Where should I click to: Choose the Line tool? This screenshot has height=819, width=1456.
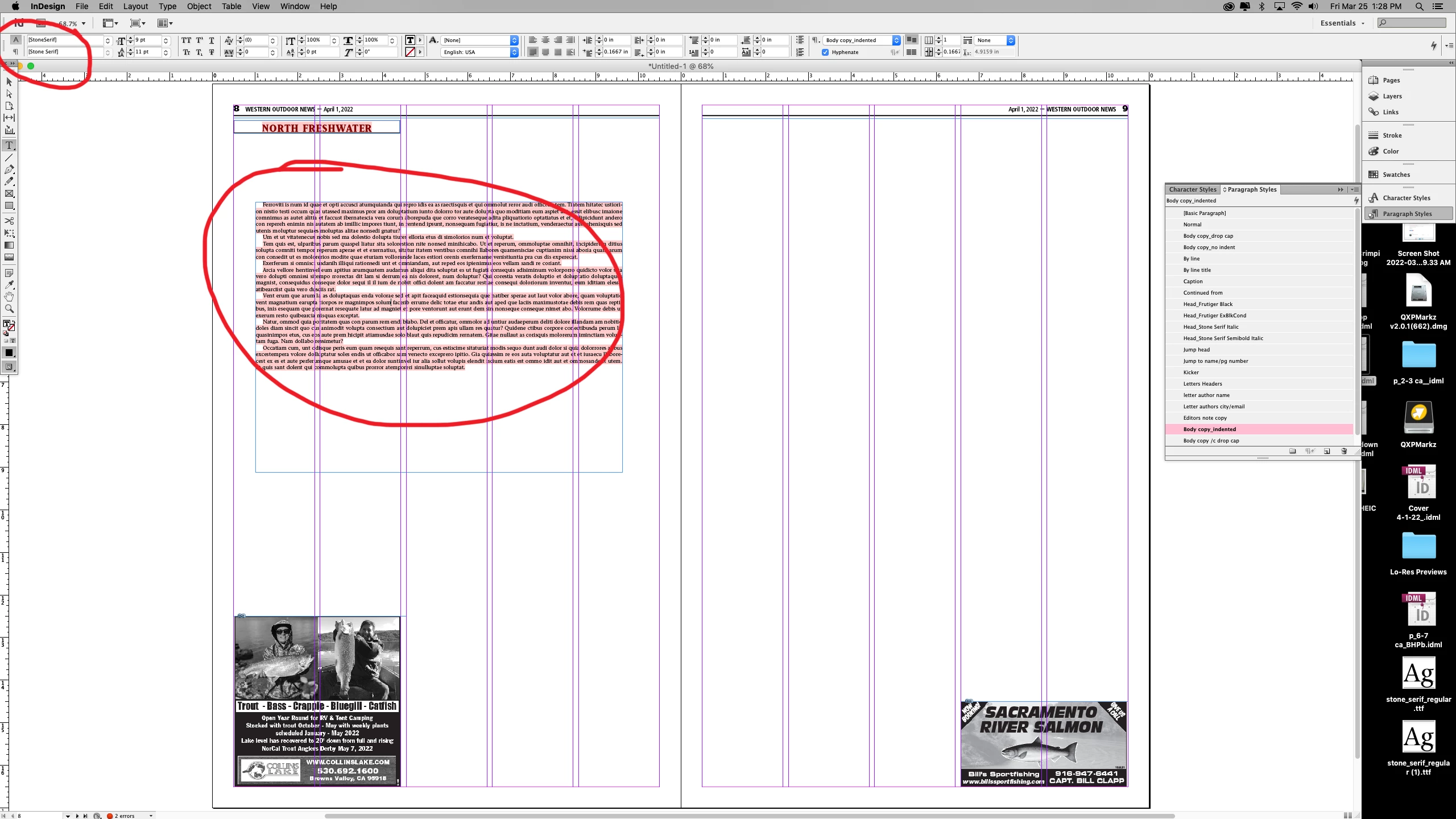(x=9, y=158)
